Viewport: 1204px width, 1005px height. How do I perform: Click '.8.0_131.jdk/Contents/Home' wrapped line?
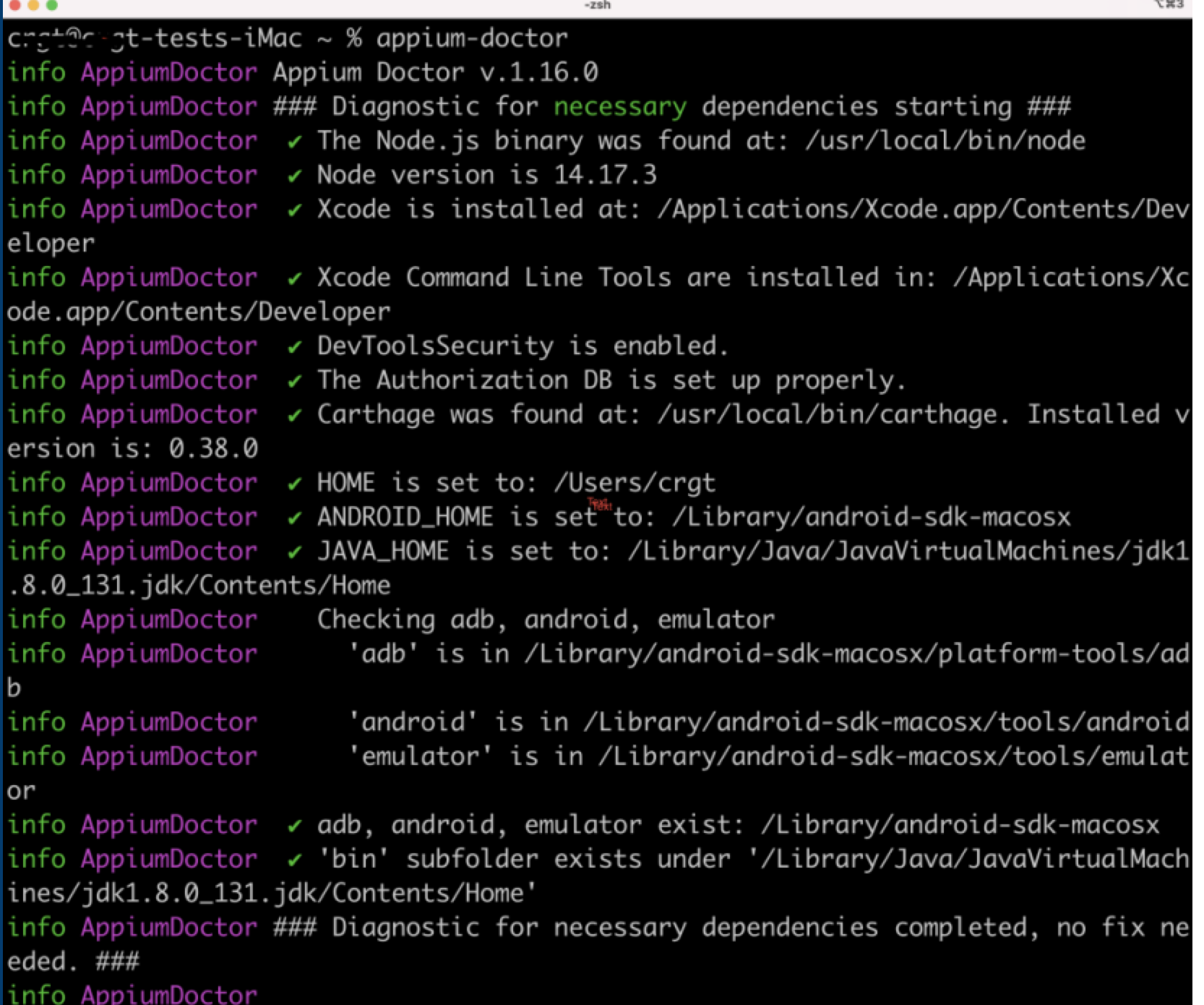(x=199, y=586)
